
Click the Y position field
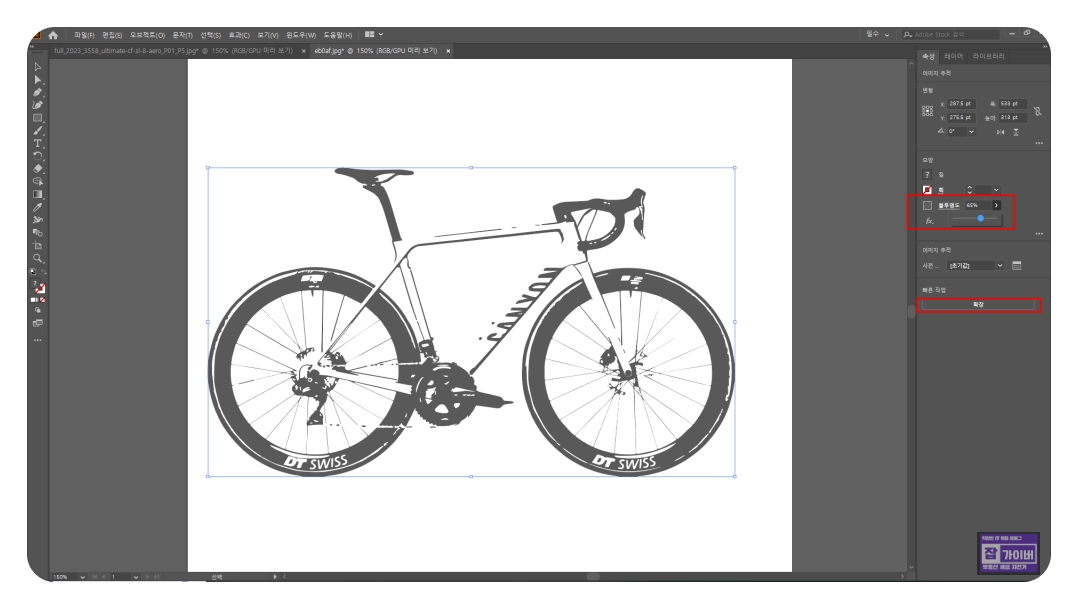point(961,118)
